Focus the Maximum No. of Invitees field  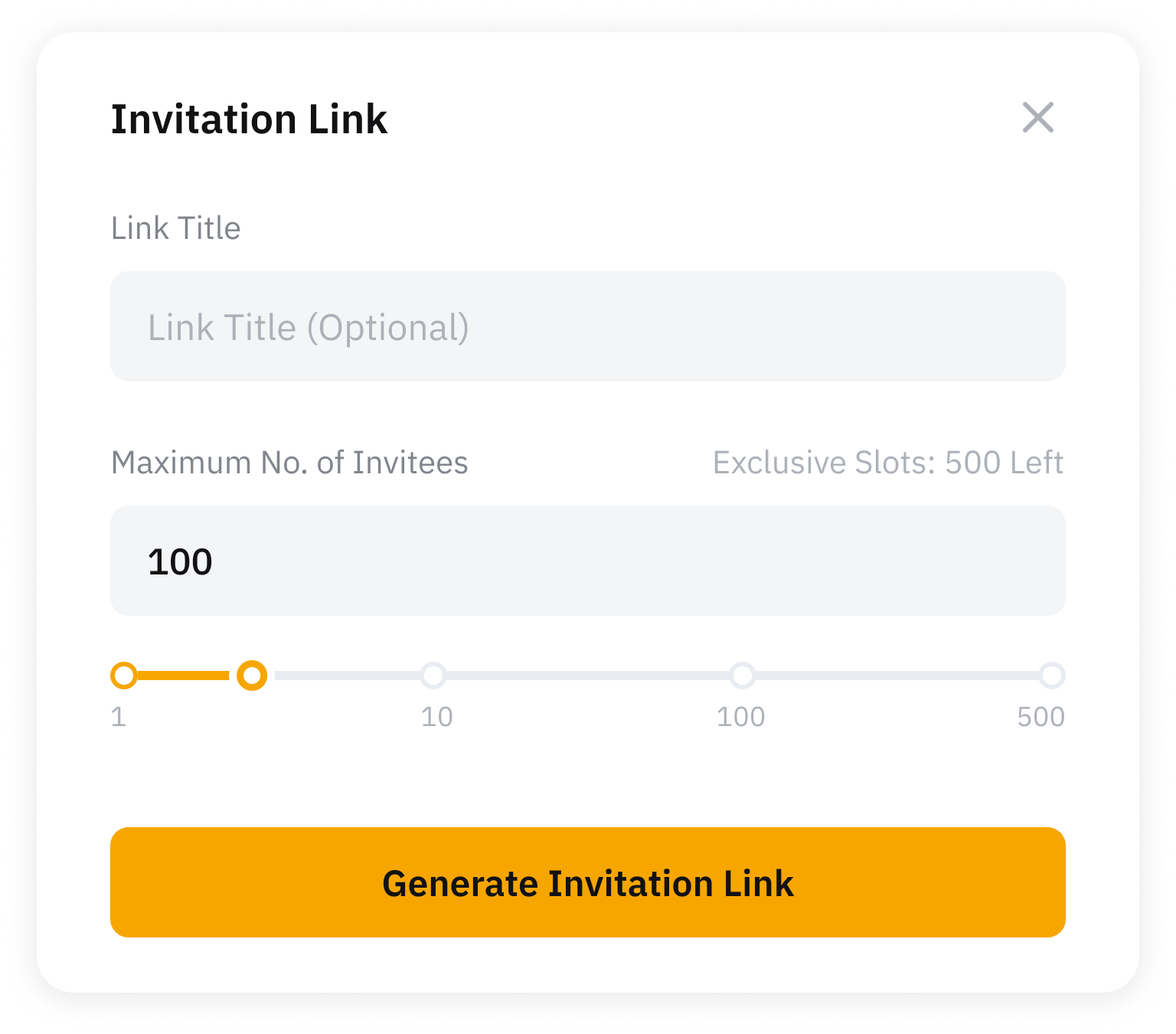point(587,561)
